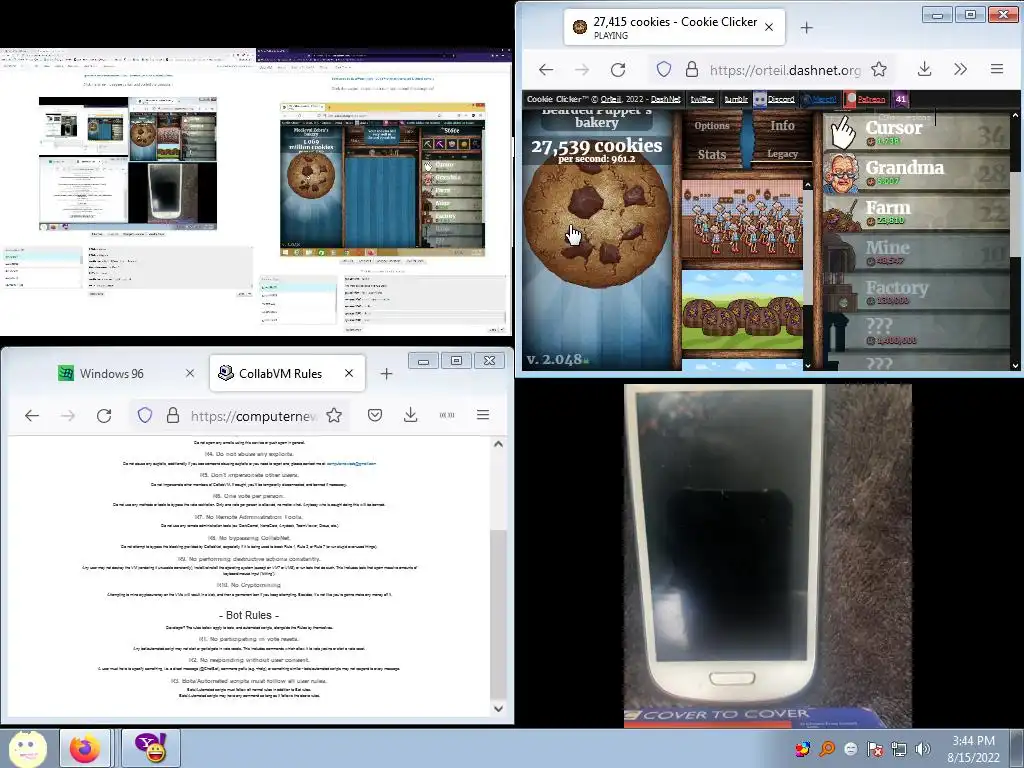Save CollabVM Rules page to Pocket

375,415
